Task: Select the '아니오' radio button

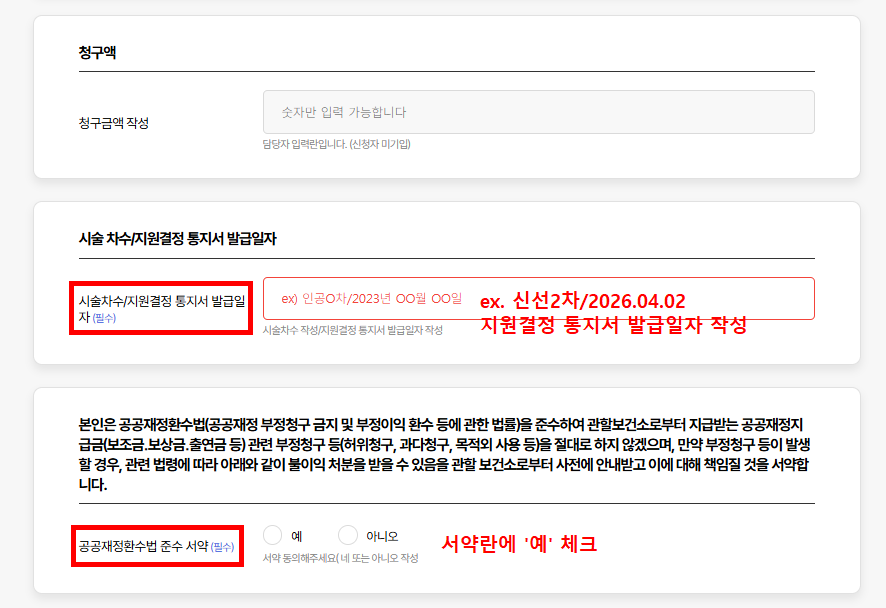Action: [348, 535]
